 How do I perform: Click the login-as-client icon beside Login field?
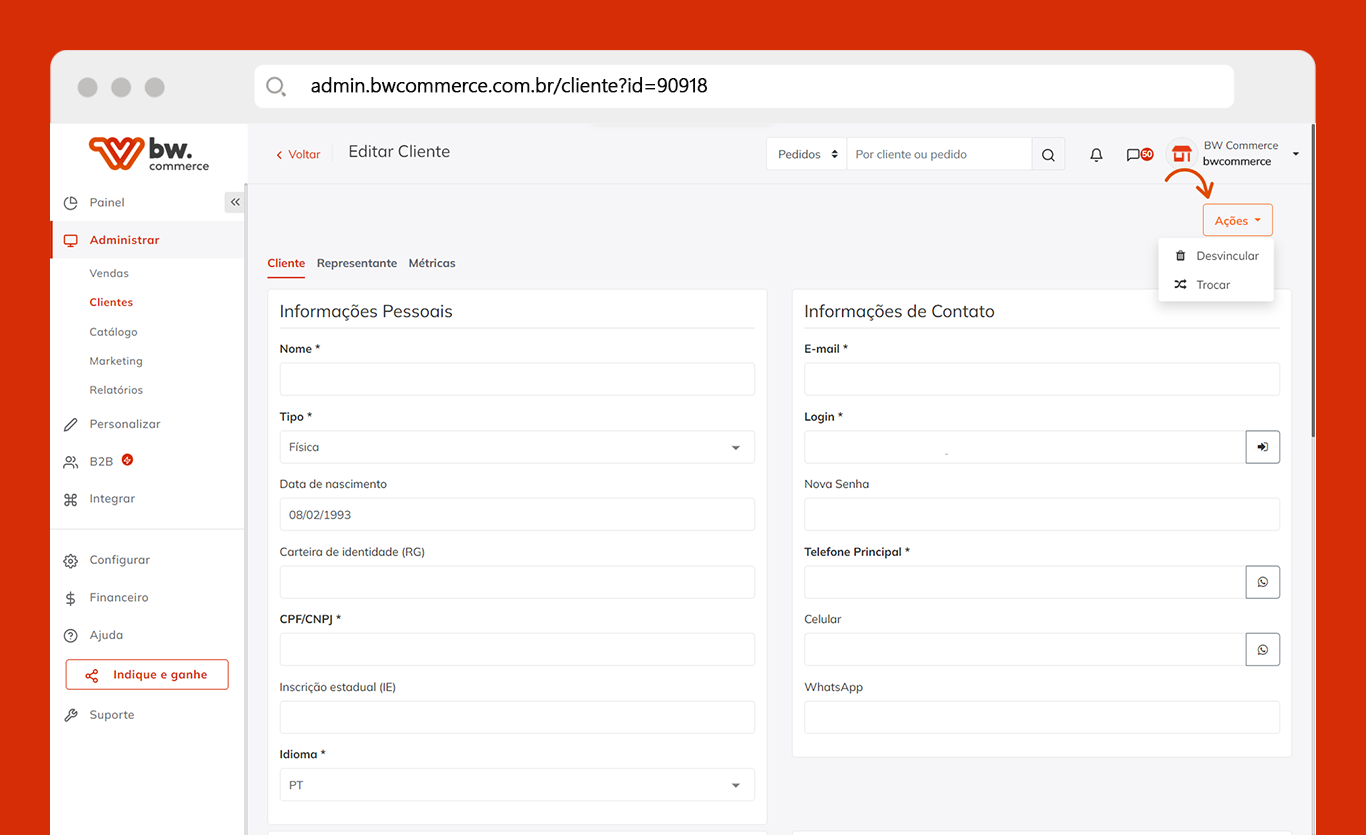coord(1263,447)
